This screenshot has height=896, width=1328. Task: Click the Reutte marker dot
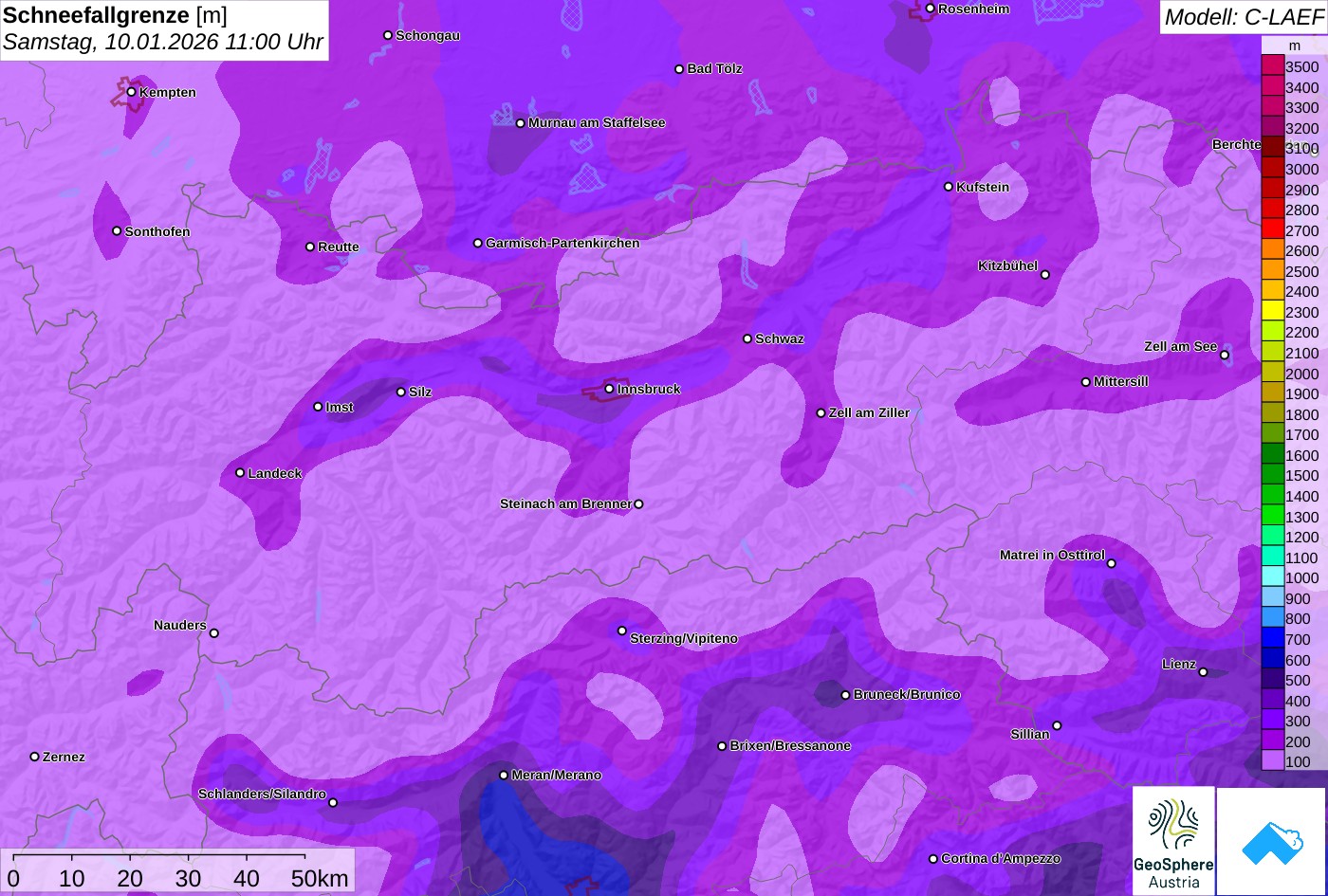309,247
